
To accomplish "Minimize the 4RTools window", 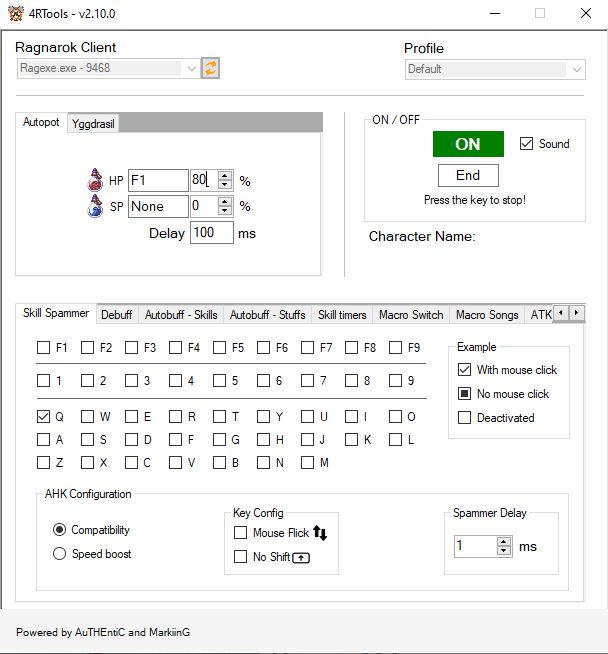I will (495, 13).
